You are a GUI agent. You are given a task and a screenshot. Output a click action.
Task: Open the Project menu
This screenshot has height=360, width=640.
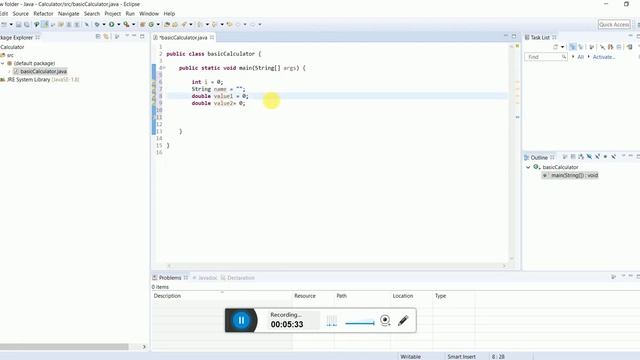(x=113, y=13)
